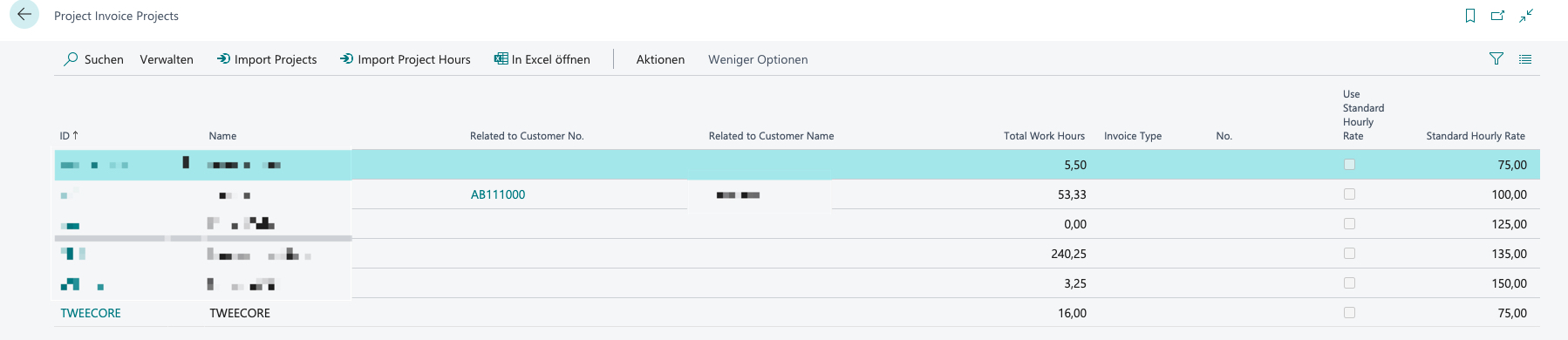Screen dimensions: 1568x340
Task: Click the Suchen search button
Action: tap(94, 59)
